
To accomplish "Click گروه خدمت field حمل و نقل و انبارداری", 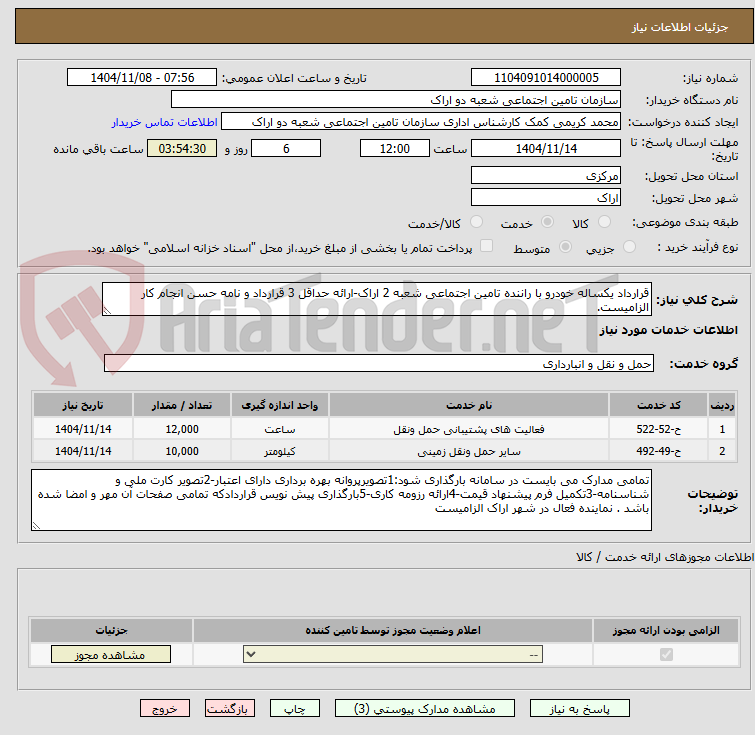I will click(x=379, y=364).
